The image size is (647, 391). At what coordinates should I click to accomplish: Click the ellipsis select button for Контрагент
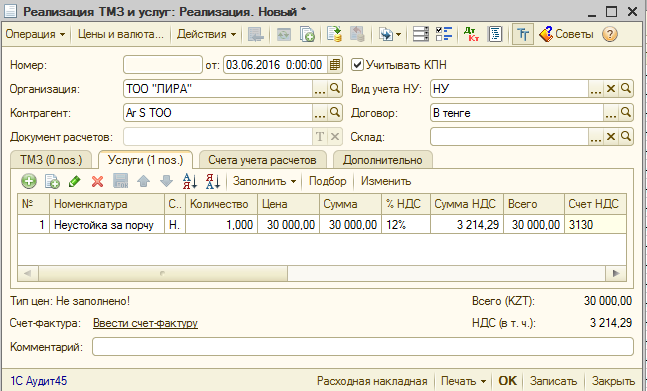[320, 113]
